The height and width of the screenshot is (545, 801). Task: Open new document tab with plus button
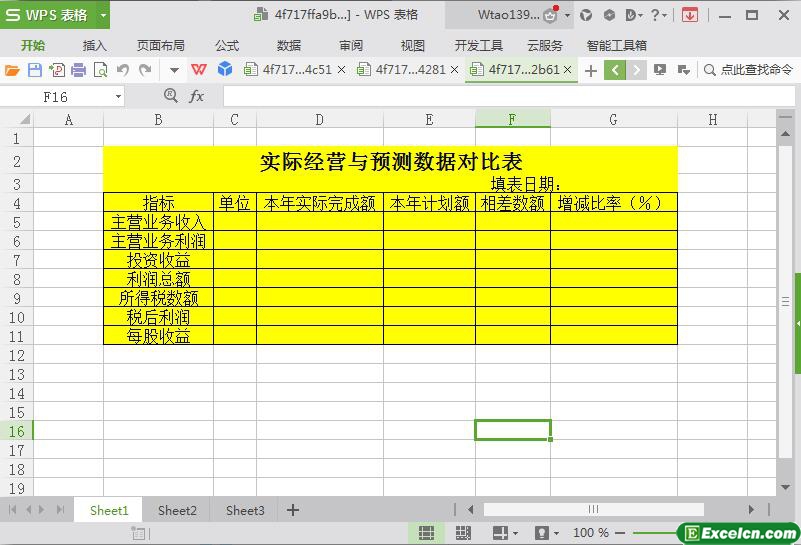click(591, 70)
